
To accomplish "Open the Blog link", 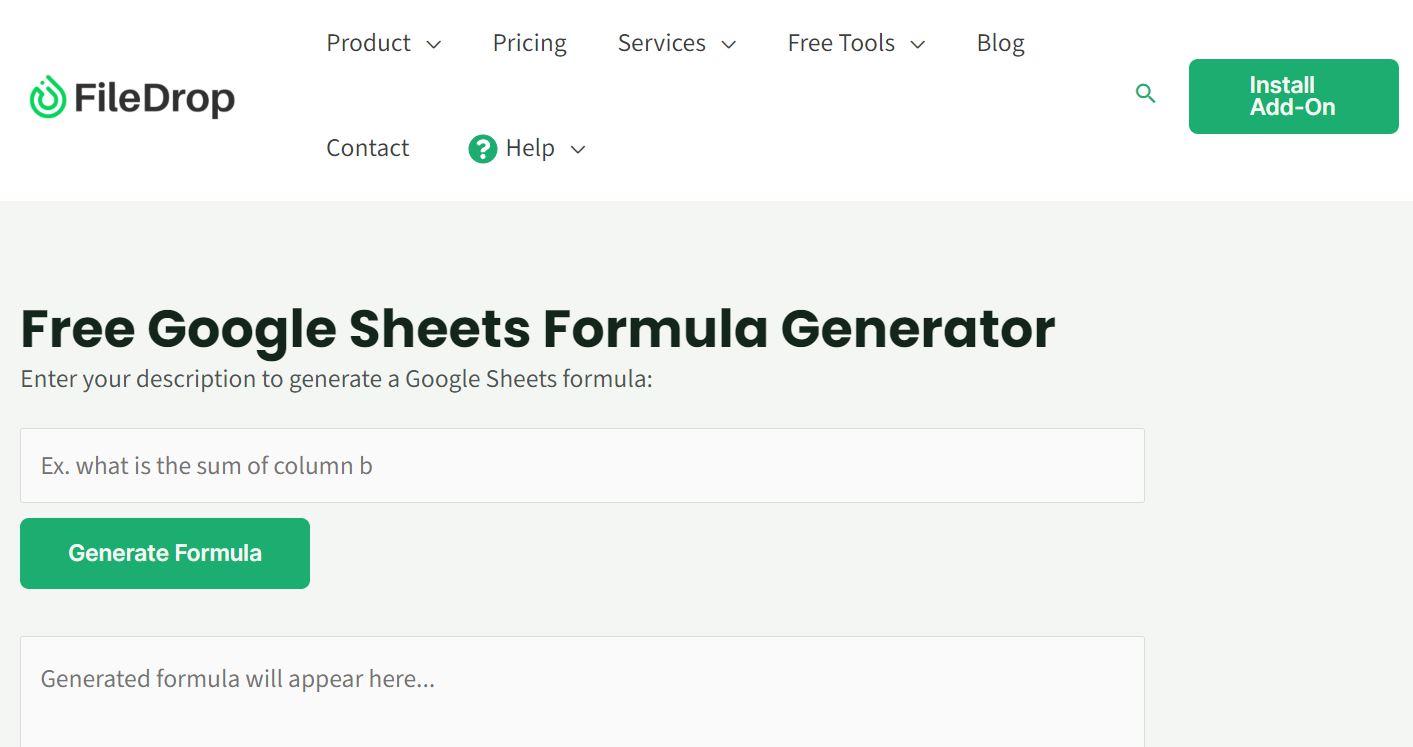I will (x=1001, y=43).
